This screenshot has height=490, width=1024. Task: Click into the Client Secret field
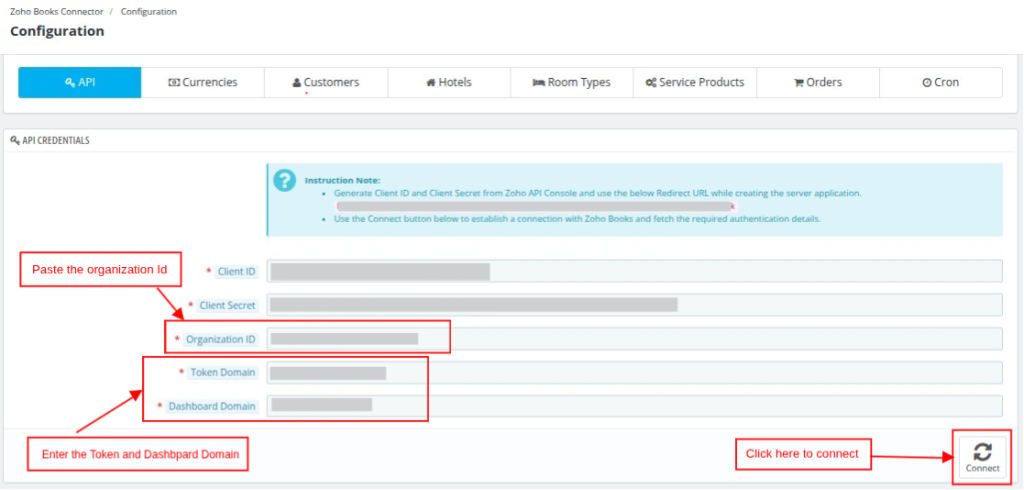point(634,305)
